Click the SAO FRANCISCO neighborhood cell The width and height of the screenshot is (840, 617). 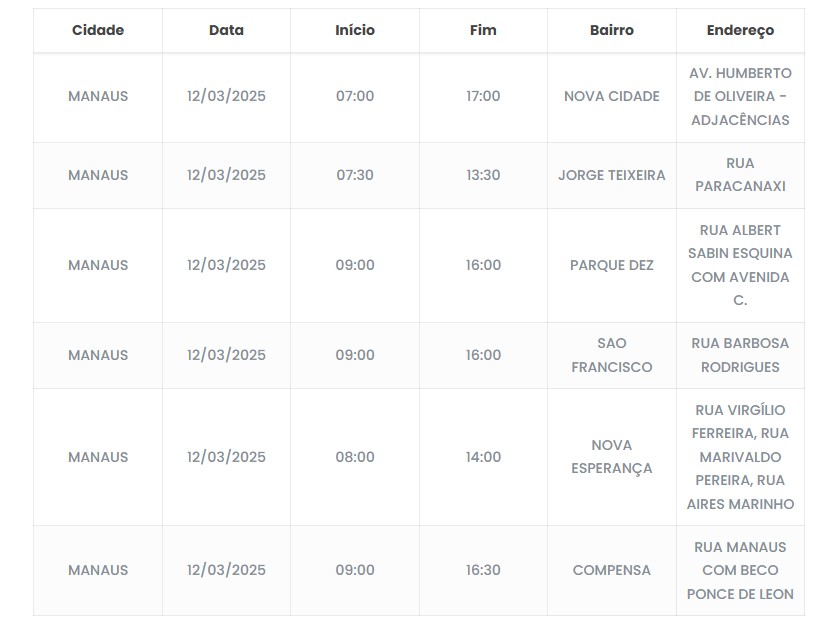click(611, 355)
